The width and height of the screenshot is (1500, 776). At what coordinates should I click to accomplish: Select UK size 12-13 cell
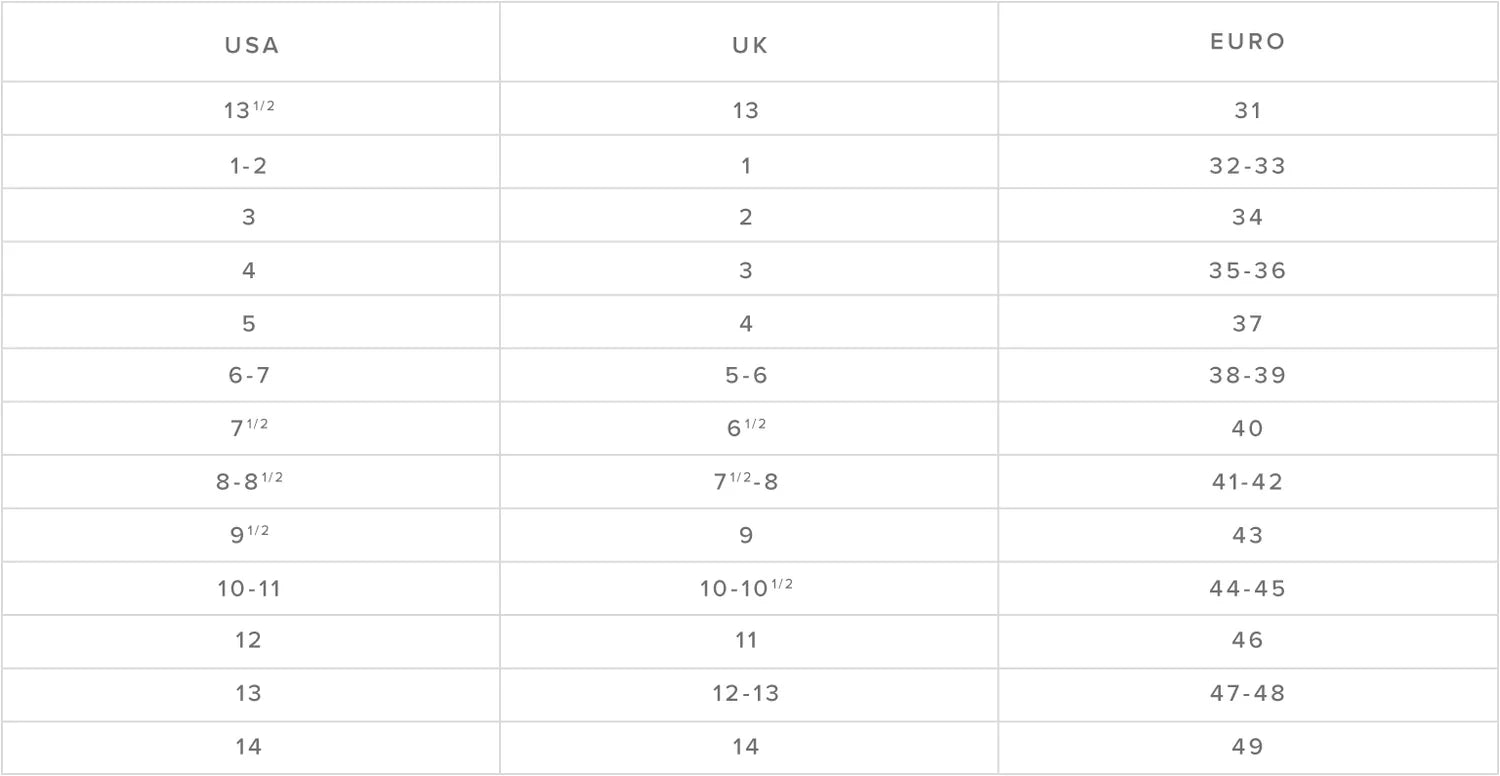click(x=747, y=693)
